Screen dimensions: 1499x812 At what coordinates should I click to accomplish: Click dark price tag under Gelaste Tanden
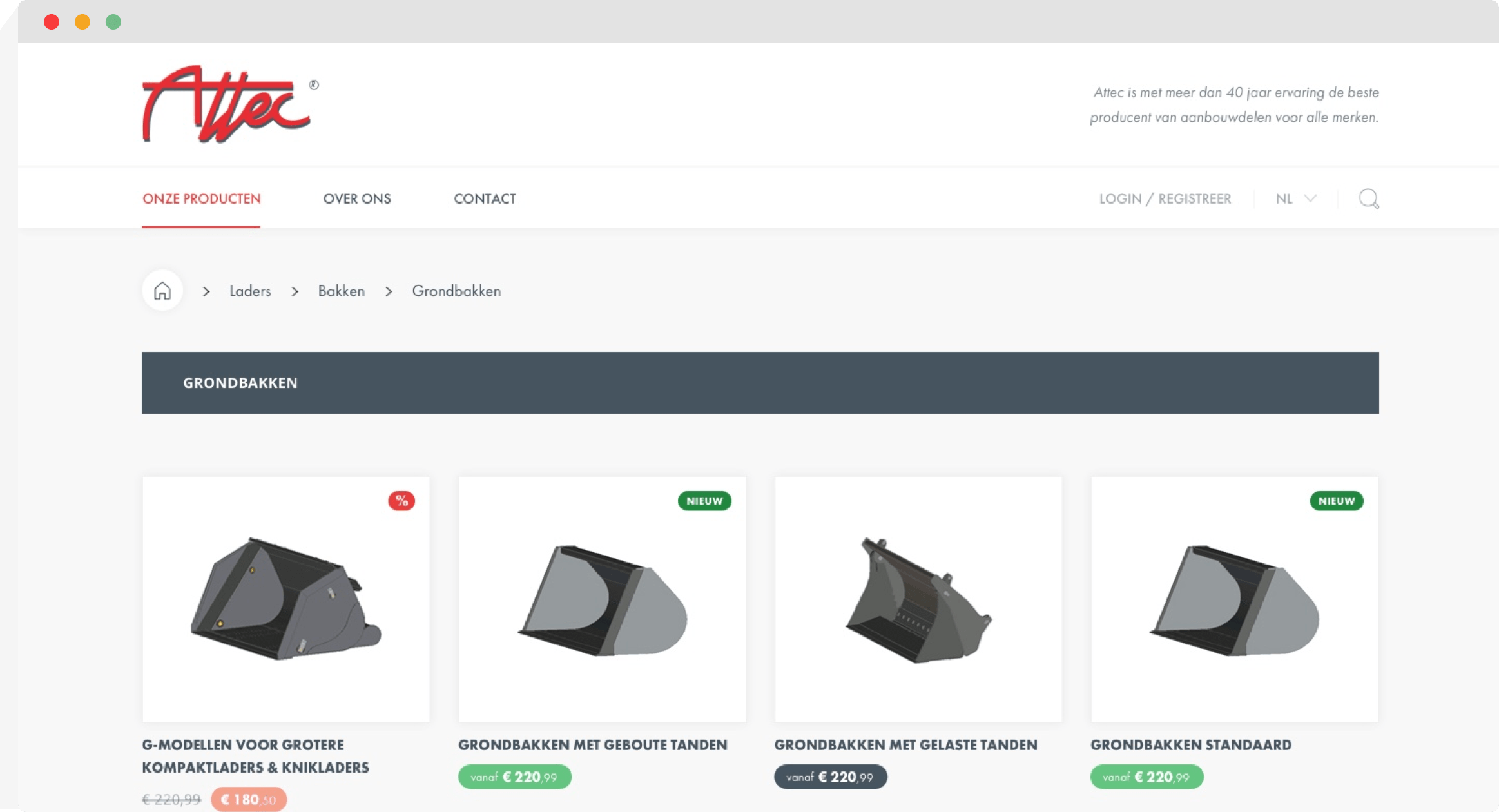point(831,777)
